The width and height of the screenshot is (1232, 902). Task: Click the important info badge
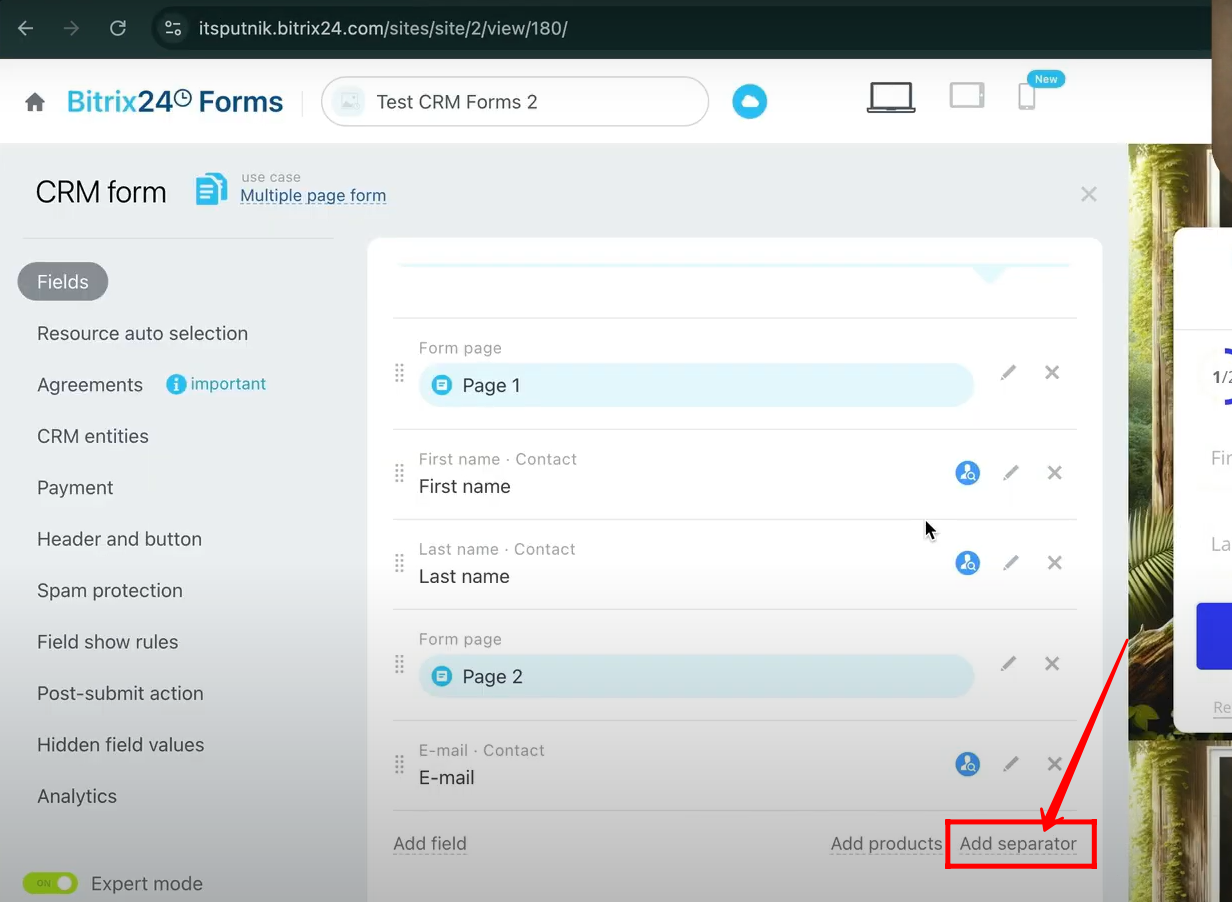[x=217, y=384]
